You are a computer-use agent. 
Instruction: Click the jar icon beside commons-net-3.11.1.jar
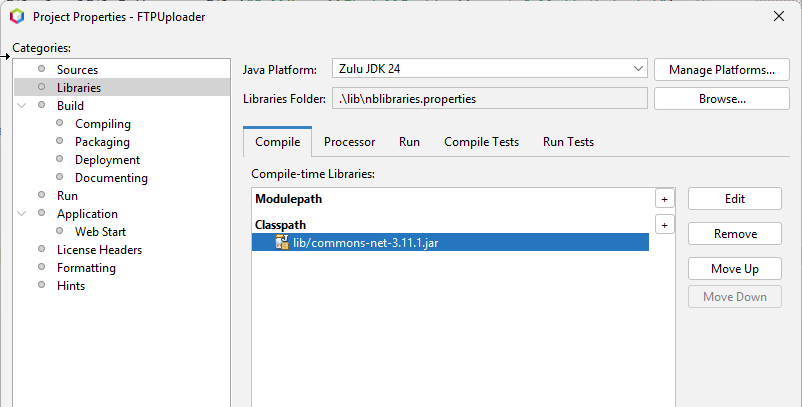tap(282, 243)
